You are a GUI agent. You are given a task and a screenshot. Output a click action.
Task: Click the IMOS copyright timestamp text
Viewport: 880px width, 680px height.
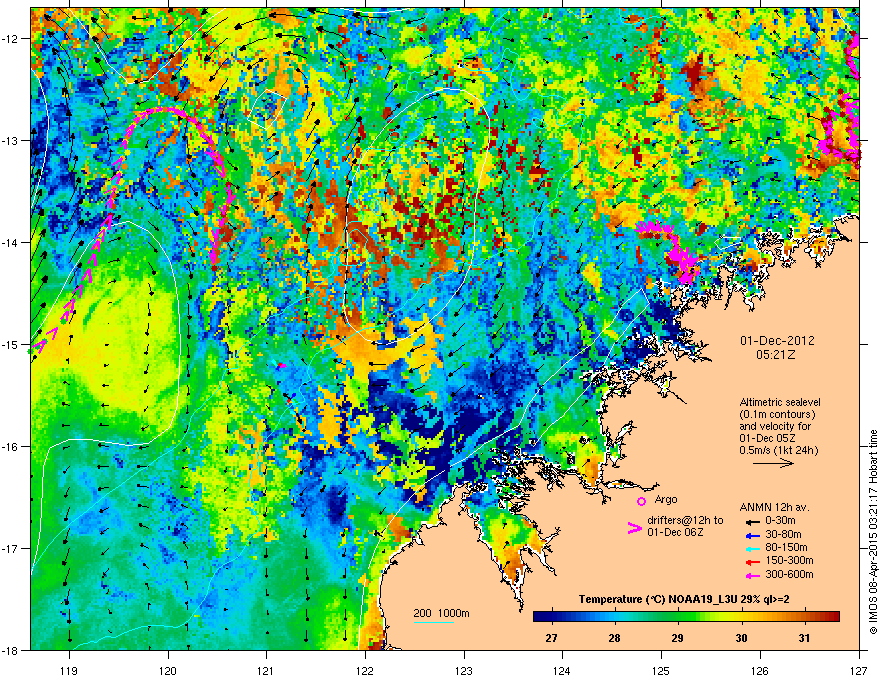(x=873, y=532)
